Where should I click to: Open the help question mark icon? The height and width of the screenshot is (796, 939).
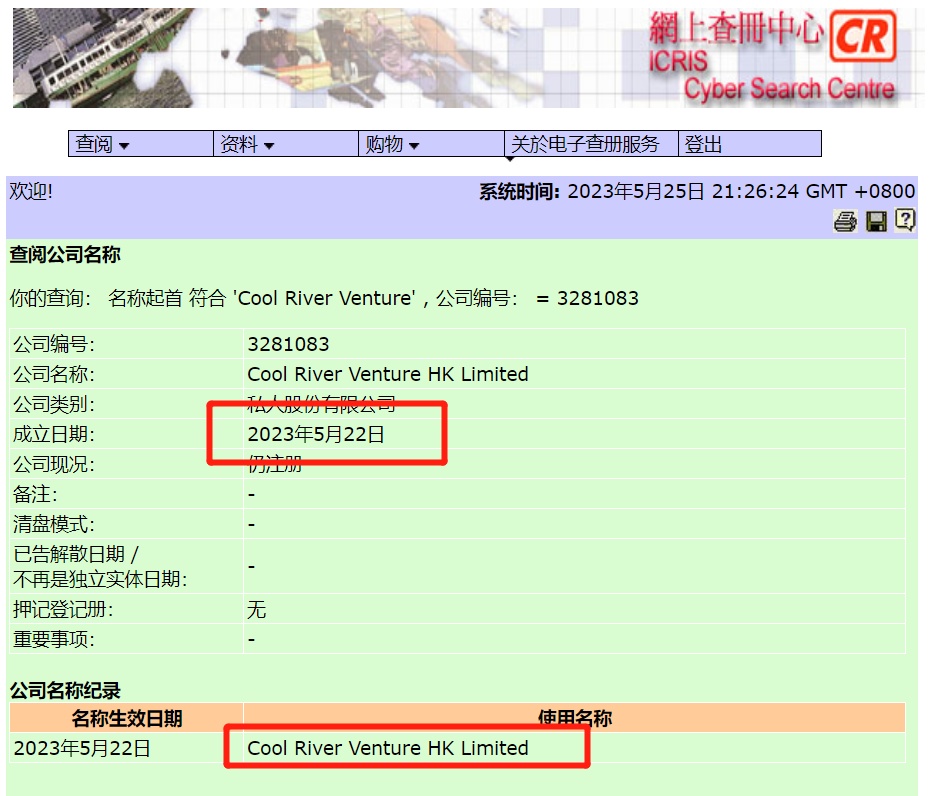tap(905, 220)
